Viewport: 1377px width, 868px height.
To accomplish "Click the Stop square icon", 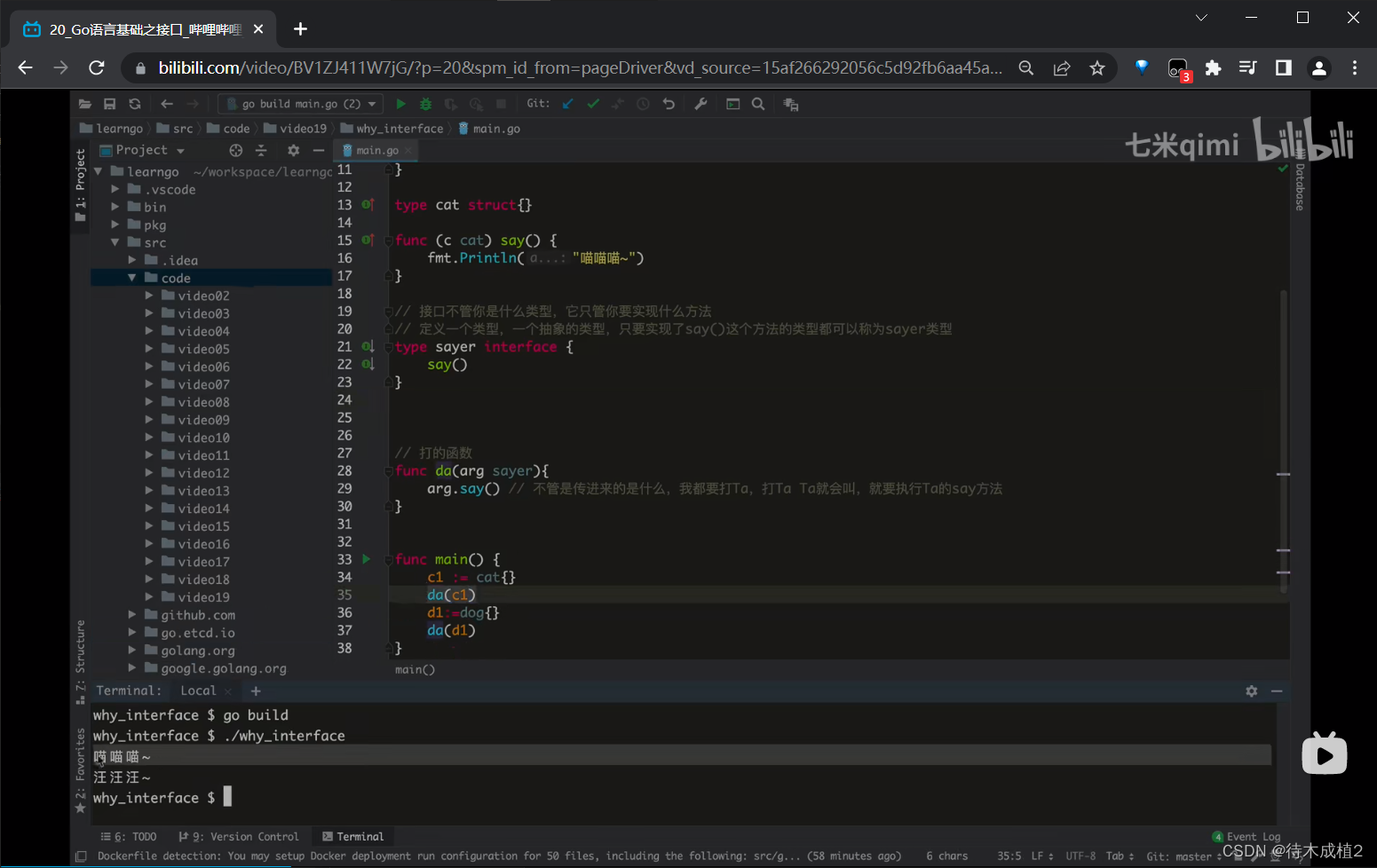I will click(501, 104).
